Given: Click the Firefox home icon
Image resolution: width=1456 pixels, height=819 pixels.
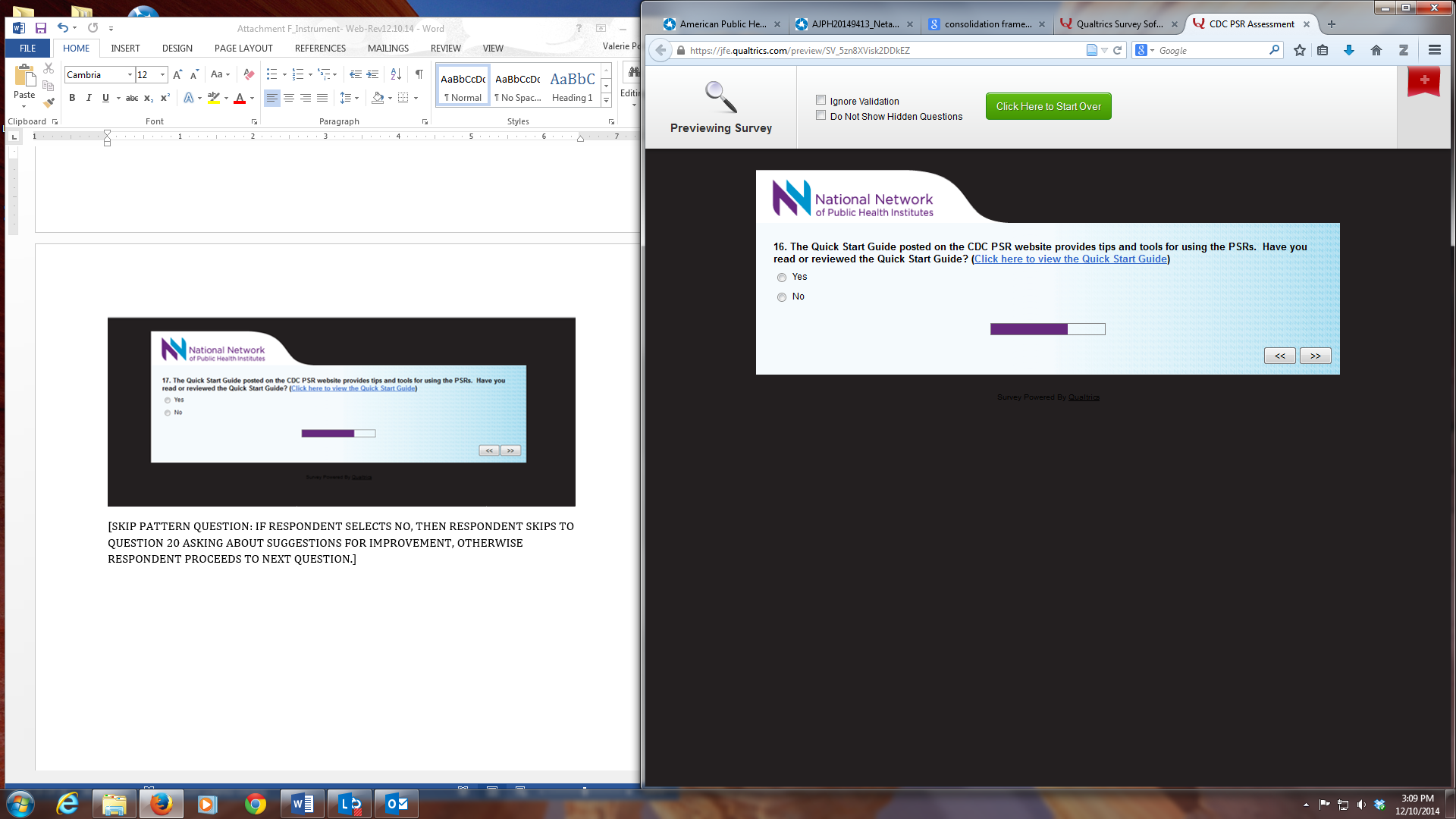Looking at the screenshot, I should [x=1376, y=50].
